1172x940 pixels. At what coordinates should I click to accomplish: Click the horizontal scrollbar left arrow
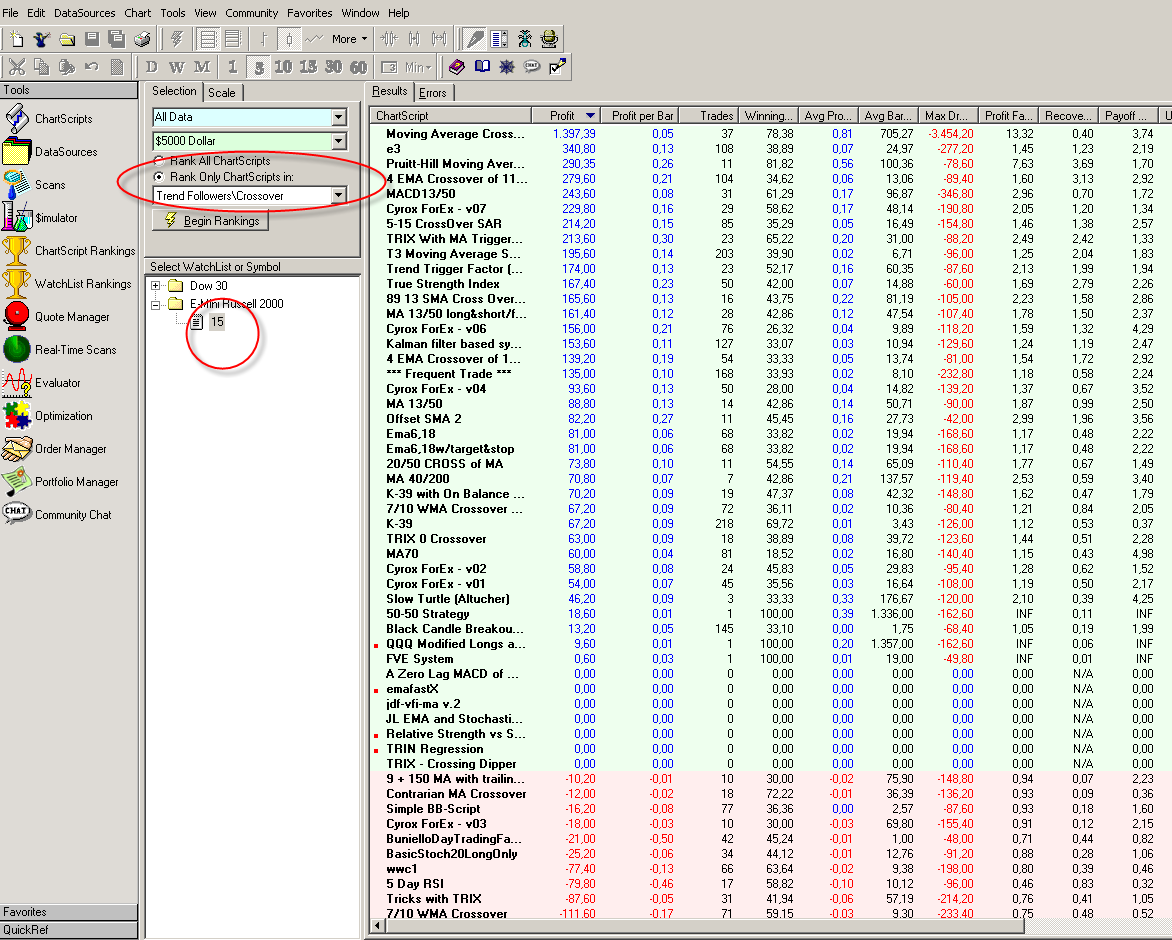click(377, 927)
